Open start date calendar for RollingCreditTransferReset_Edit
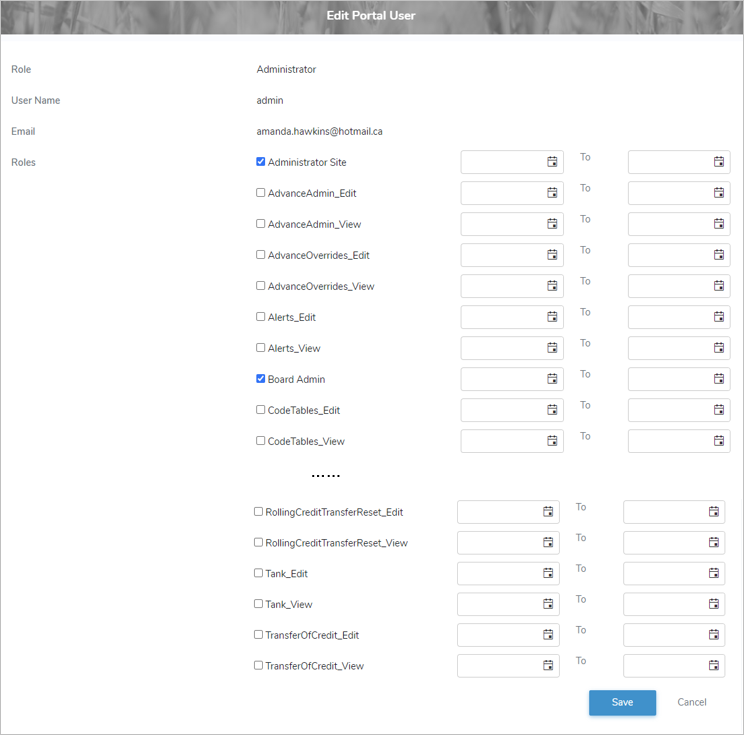Screen dimensions: 744x735 (x=548, y=512)
